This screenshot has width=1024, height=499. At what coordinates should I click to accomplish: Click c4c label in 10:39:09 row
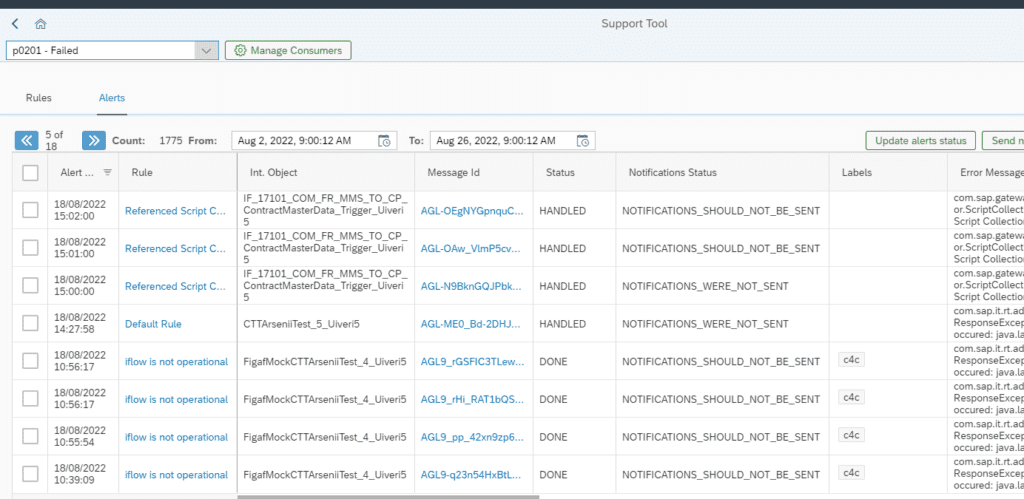(x=852, y=472)
